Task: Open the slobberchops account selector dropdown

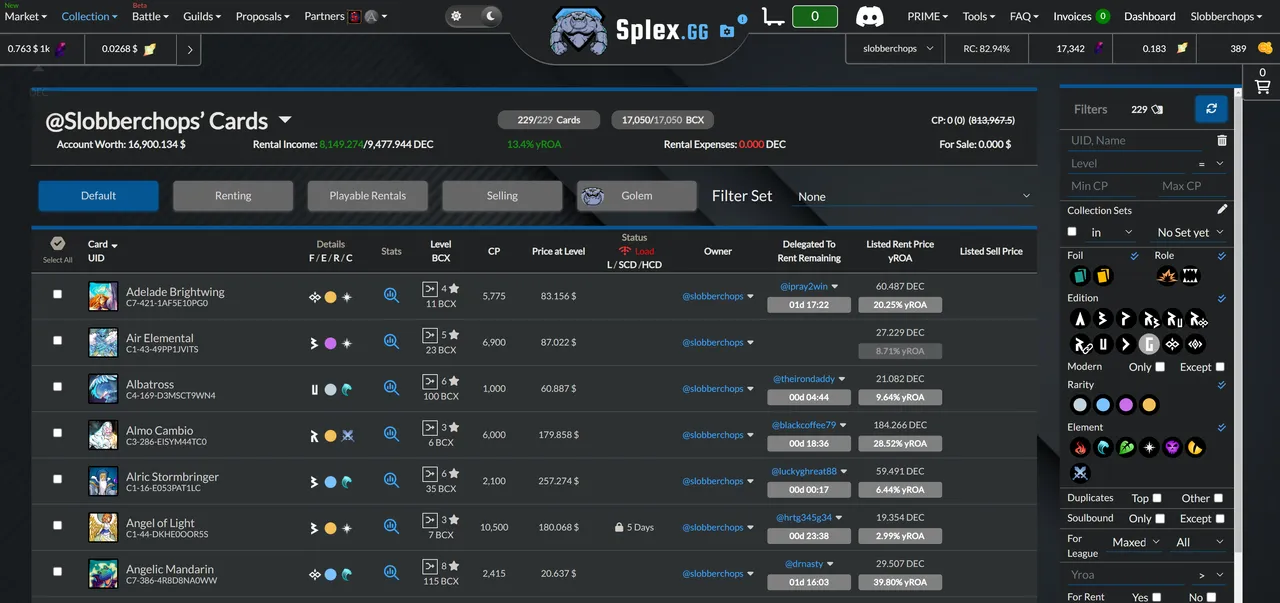Action: [894, 49]
